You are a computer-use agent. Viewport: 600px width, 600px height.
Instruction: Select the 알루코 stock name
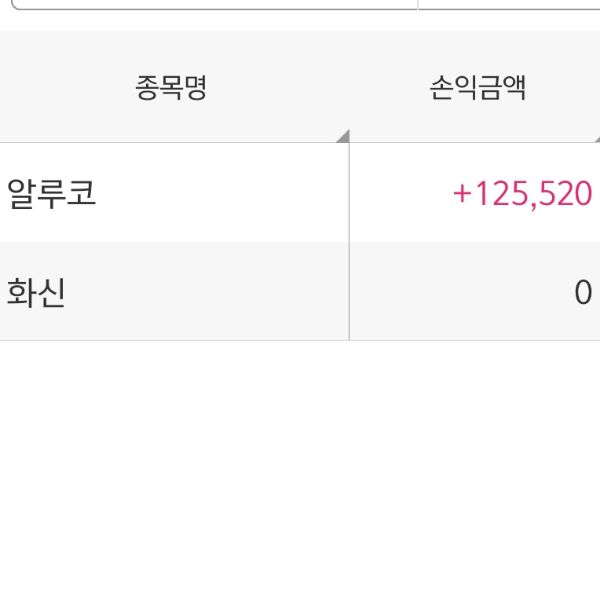[52, 192]
